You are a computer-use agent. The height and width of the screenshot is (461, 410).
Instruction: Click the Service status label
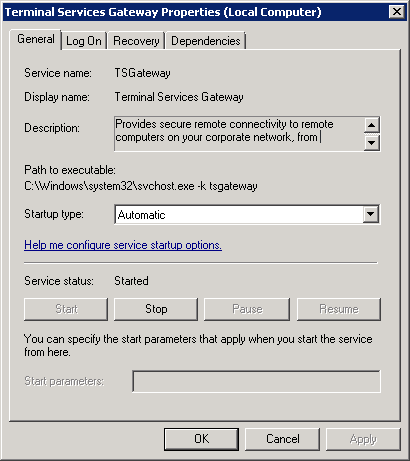[59, 281]
